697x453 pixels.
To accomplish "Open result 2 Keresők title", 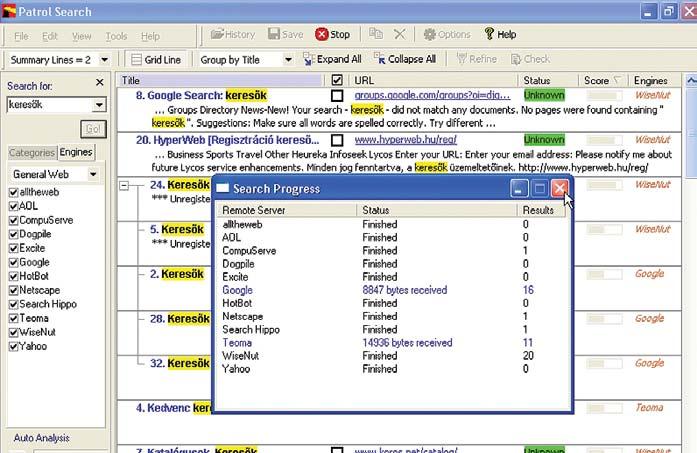I will [x=177, y=274].
